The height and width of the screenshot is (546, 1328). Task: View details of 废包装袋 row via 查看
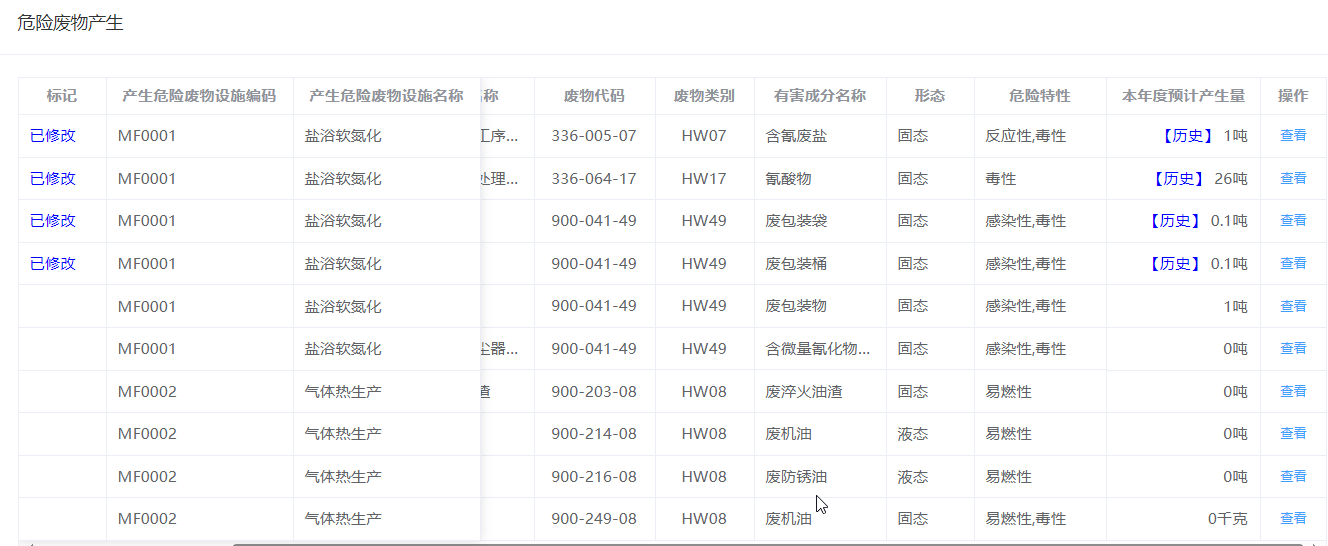[1293, 221]
